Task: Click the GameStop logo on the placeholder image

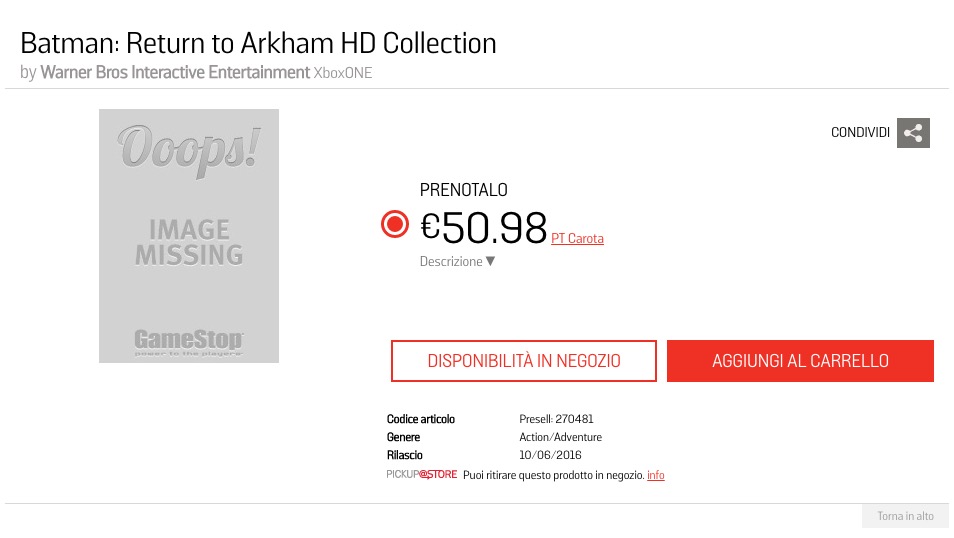Action: click(189, 341)
